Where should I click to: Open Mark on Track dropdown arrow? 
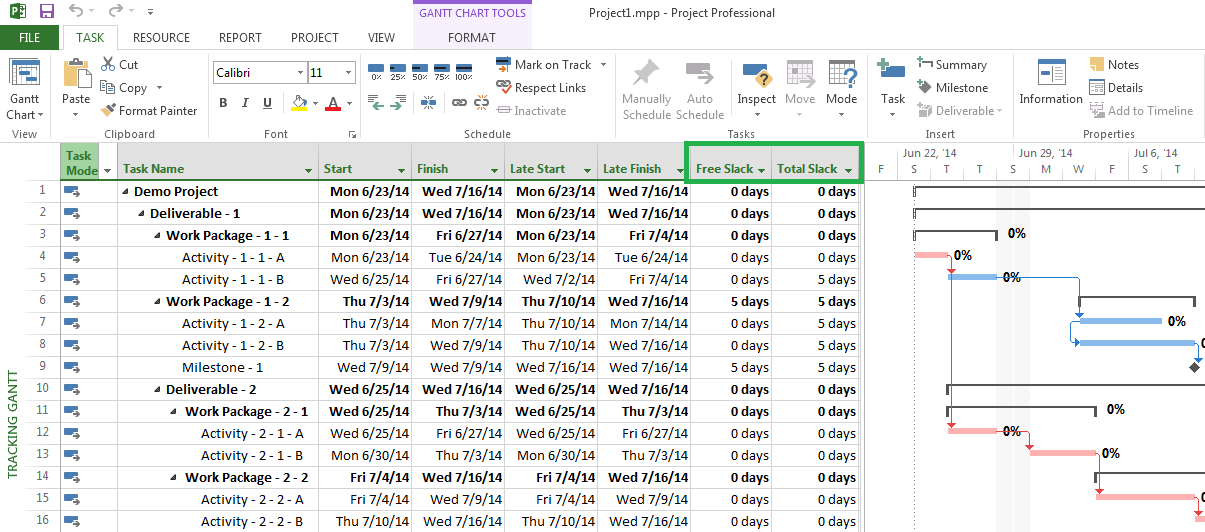click(x=603, y=65)
